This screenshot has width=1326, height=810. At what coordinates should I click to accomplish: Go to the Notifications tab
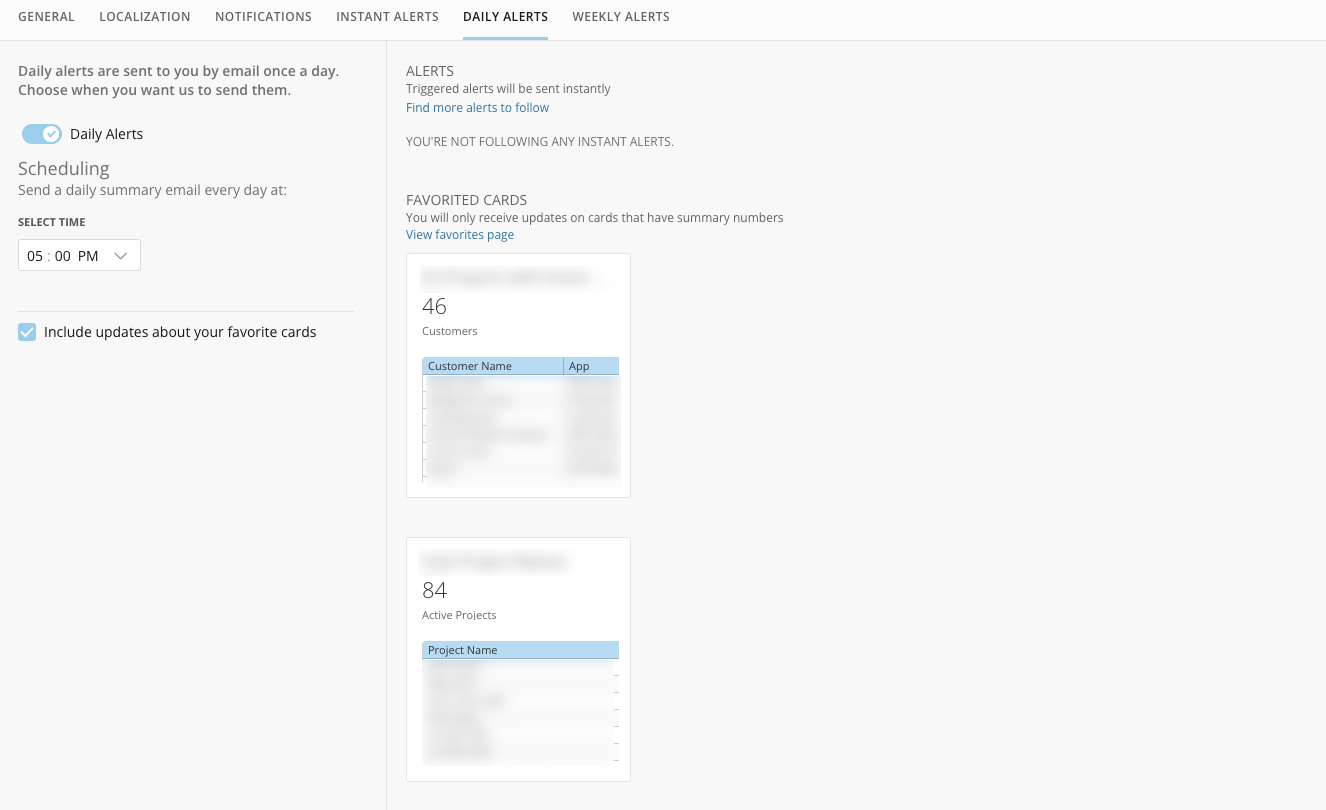(x=263, y=17)
